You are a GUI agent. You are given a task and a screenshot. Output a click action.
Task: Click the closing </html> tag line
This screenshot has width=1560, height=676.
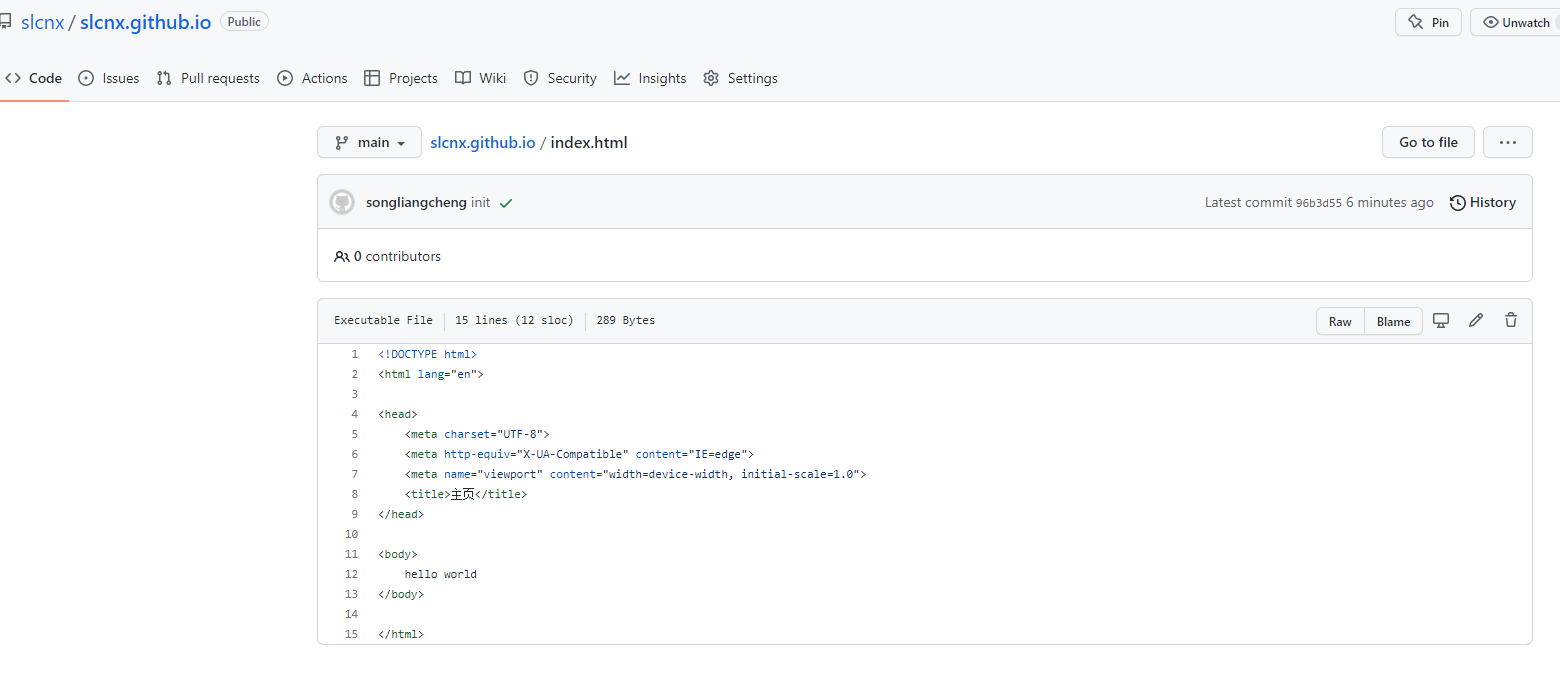pyautogui.click(x=401, y=634)
